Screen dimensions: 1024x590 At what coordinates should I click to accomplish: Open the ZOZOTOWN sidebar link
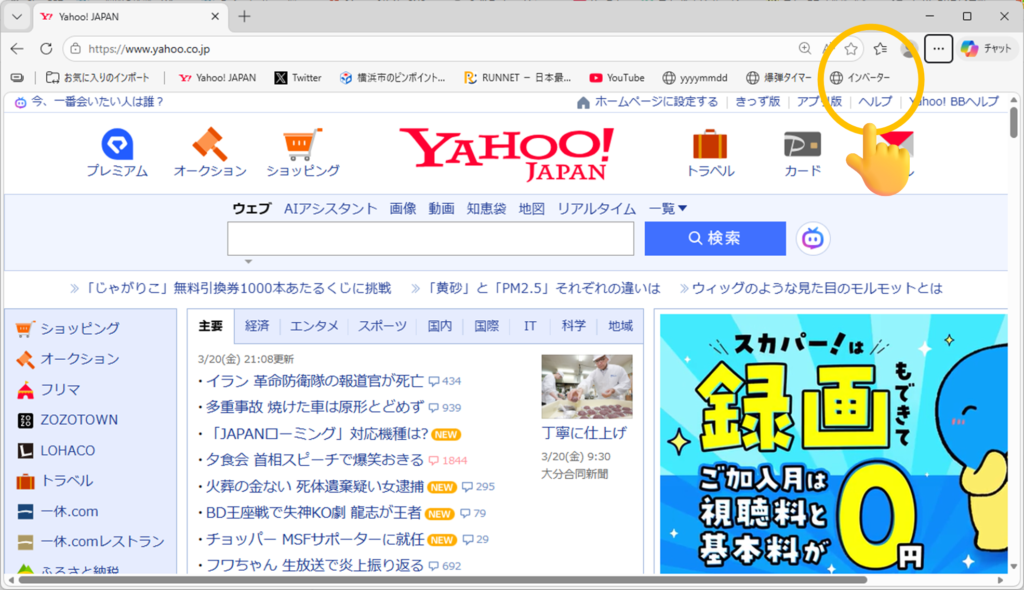(78, 420)
